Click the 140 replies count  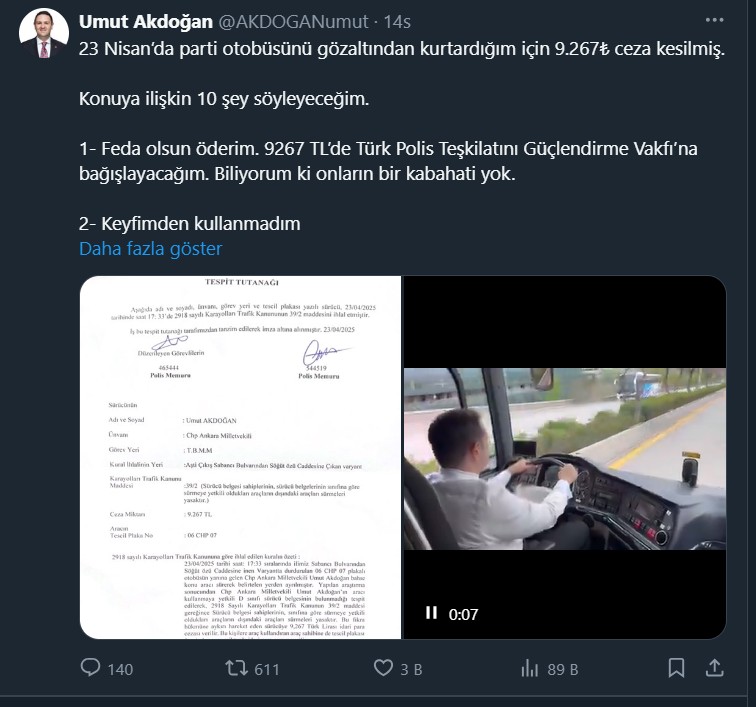120,669
